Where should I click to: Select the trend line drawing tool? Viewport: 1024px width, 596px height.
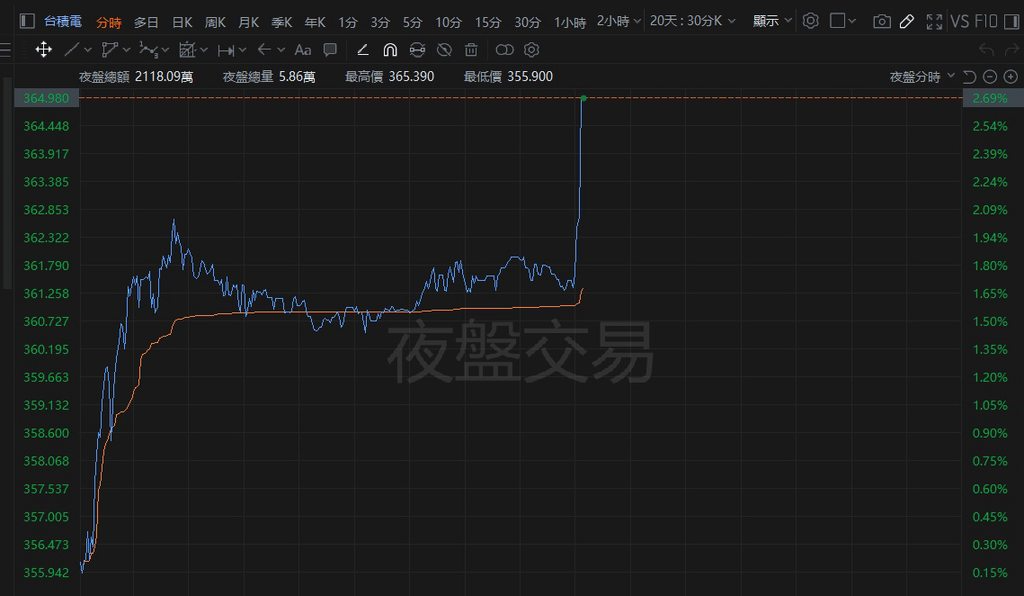[x=72, y=49]
